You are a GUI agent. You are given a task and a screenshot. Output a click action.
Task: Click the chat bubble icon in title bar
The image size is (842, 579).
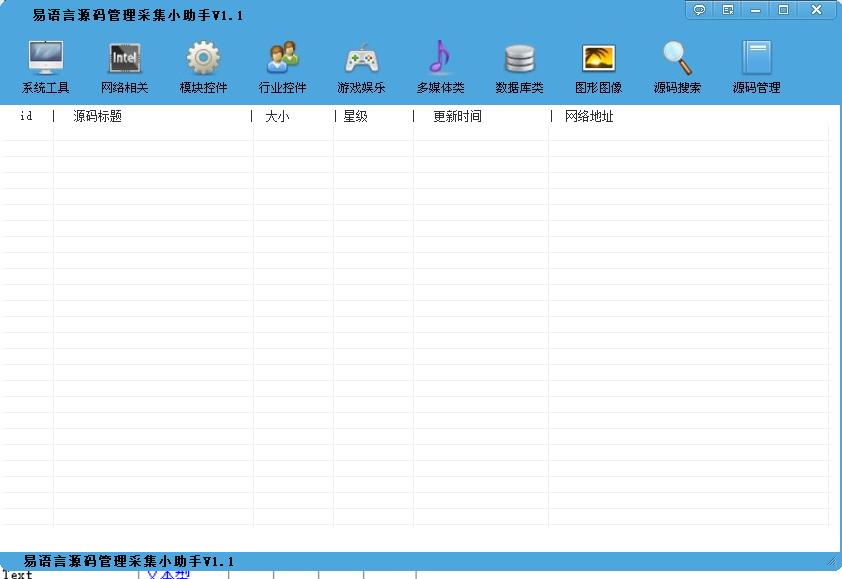(699, 10)
